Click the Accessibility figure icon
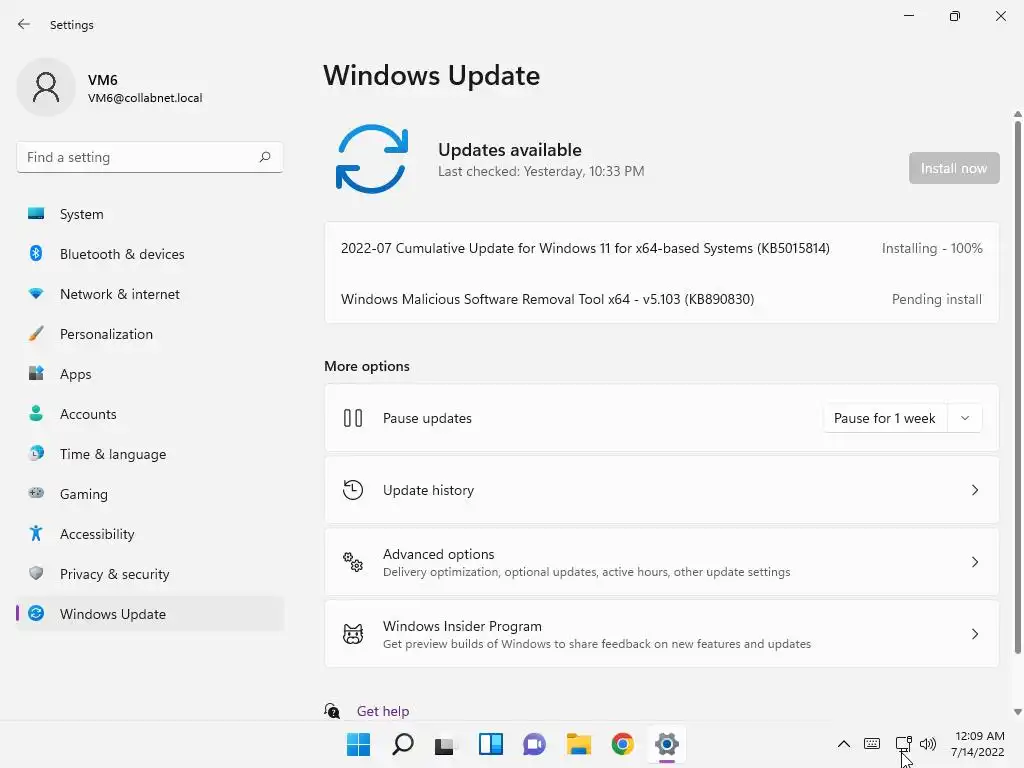1024x768 pixels. [36, 534]
